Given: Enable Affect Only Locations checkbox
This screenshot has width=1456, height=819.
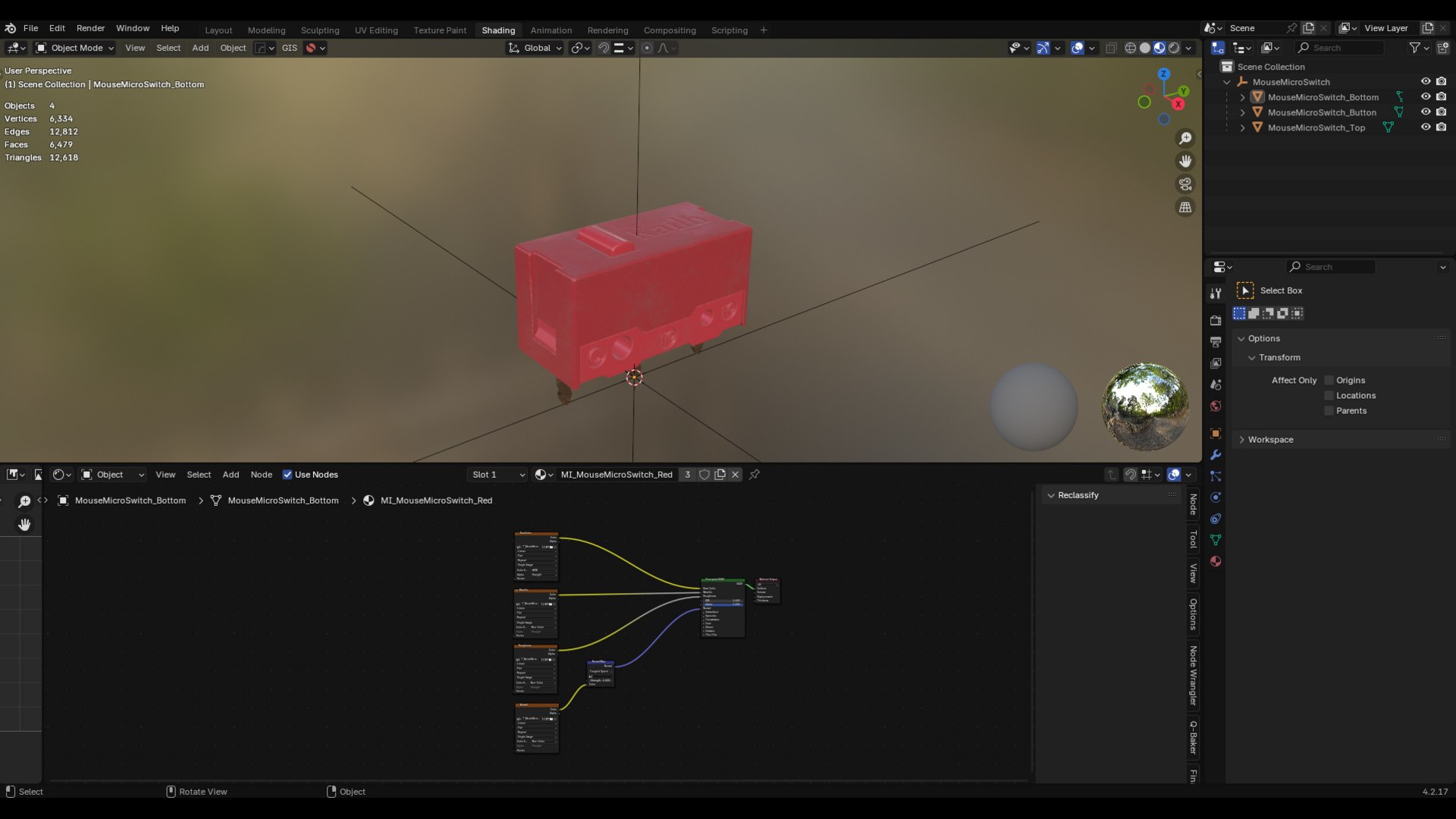Looking at the screenshot, I should click(1329, 396).
